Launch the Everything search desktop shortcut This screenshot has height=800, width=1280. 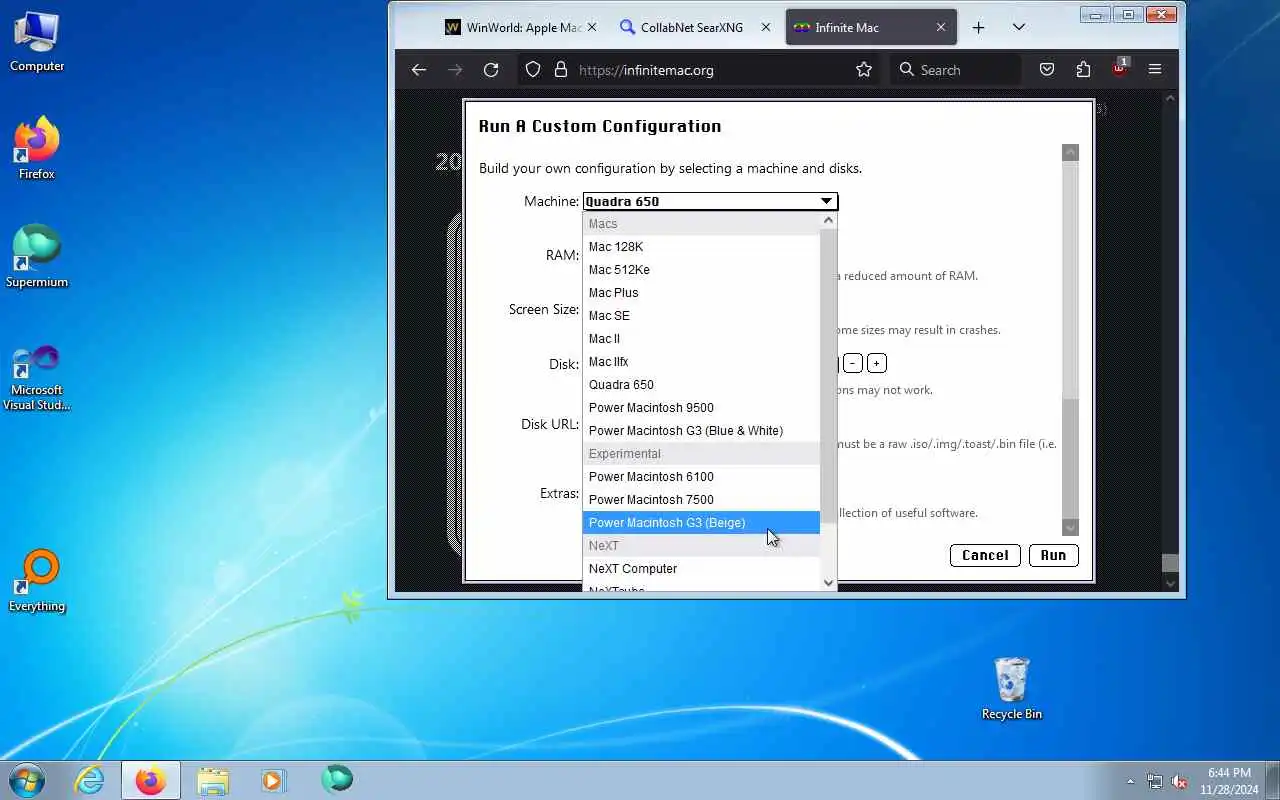37,581
